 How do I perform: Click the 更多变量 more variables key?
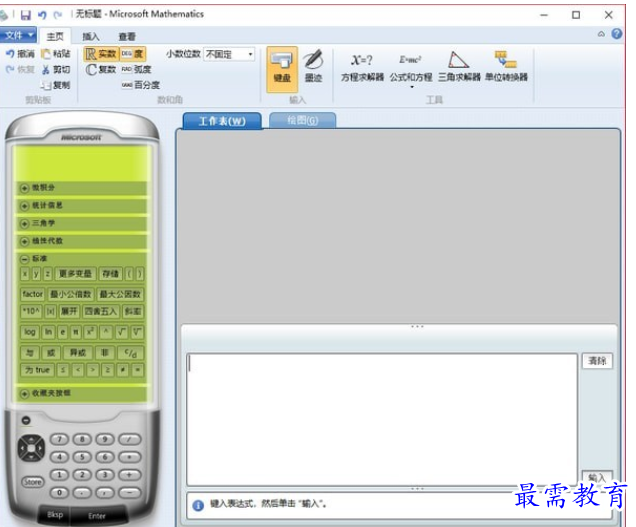[75, 274]
